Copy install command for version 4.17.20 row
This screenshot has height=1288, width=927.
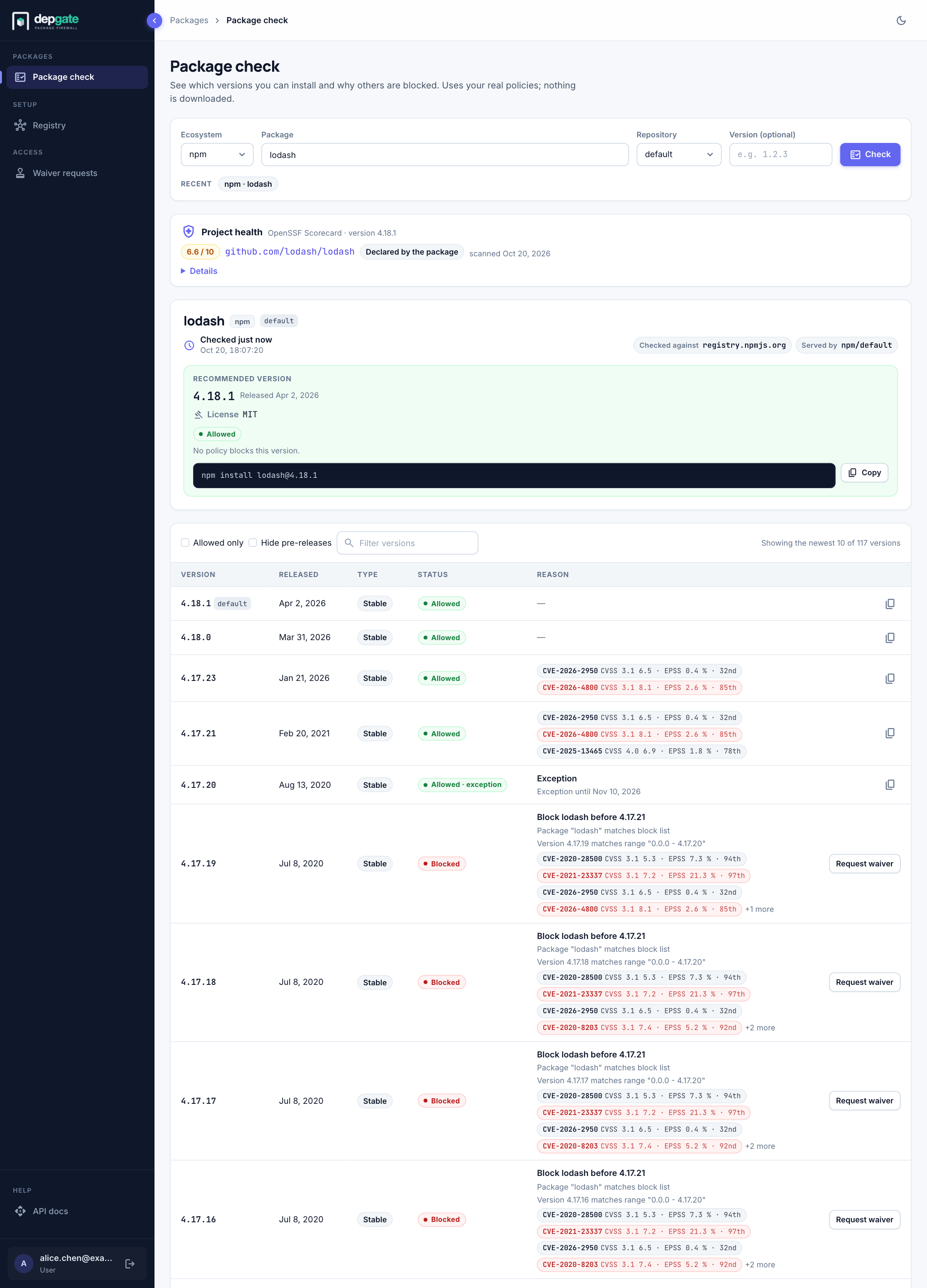(x=890, y=784)
